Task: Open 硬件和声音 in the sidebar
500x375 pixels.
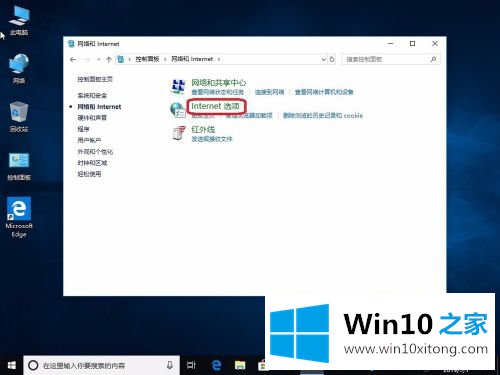Action: [x=92, y=118]
